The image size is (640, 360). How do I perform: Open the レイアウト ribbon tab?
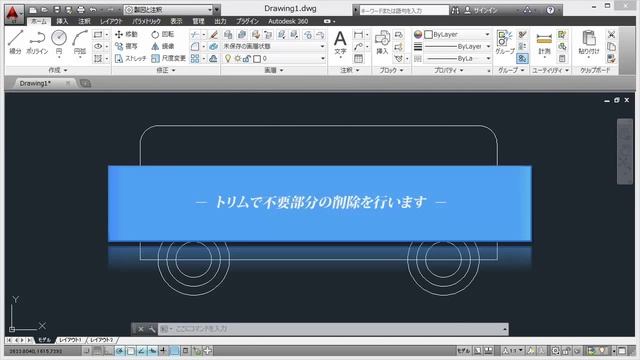111,21
